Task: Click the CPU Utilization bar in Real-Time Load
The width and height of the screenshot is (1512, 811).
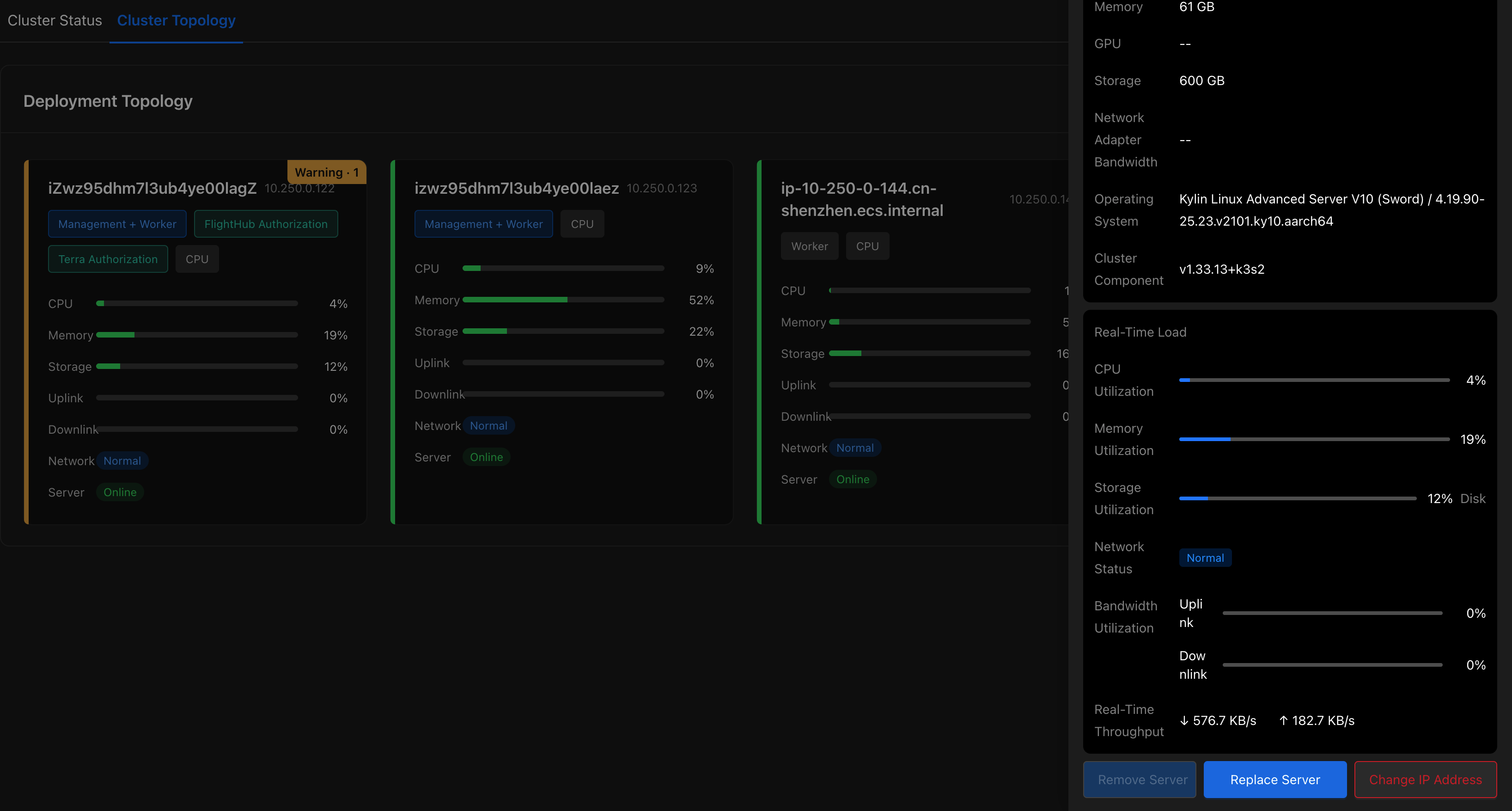Action: [1314, 380]
